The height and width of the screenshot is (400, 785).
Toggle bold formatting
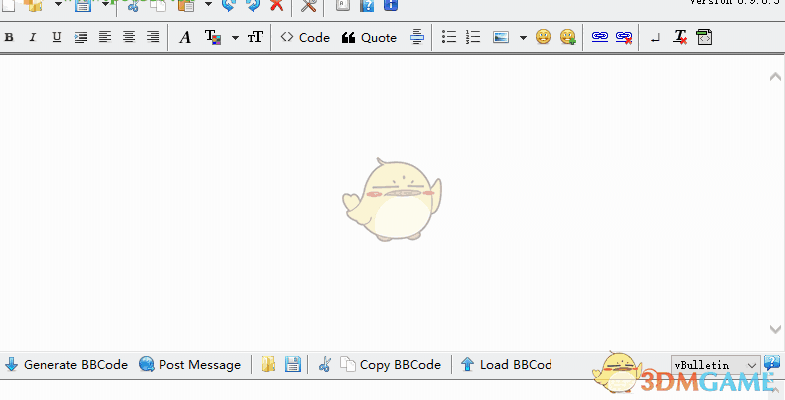(x=9, y=37)
